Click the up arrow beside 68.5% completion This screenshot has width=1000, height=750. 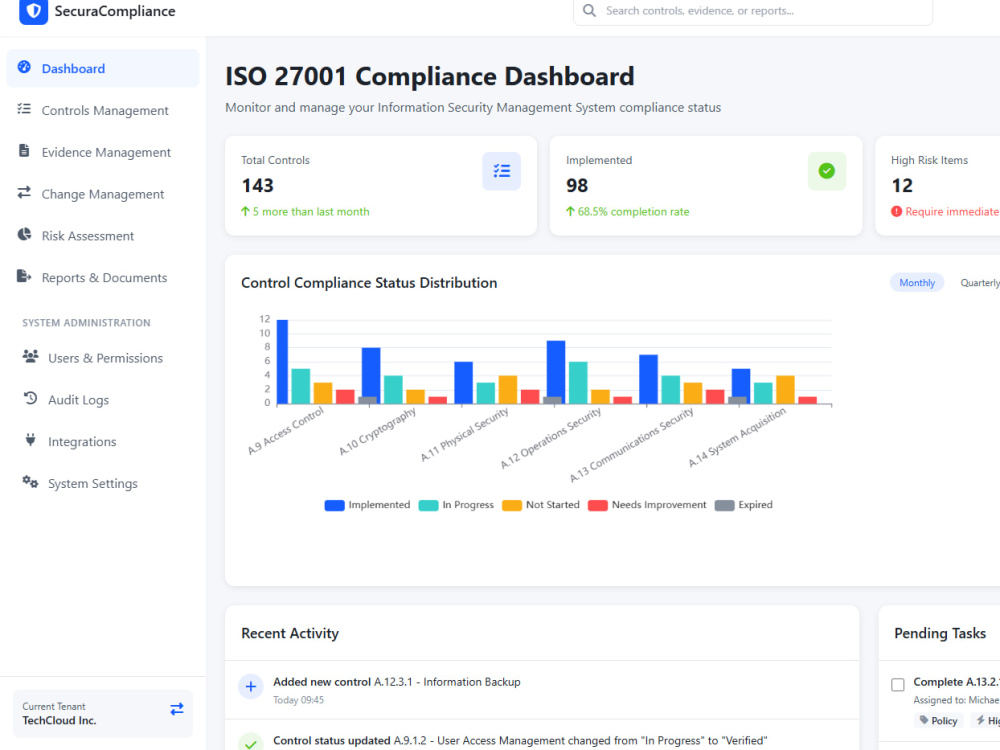pyautogui.click(x=570, y=211)
